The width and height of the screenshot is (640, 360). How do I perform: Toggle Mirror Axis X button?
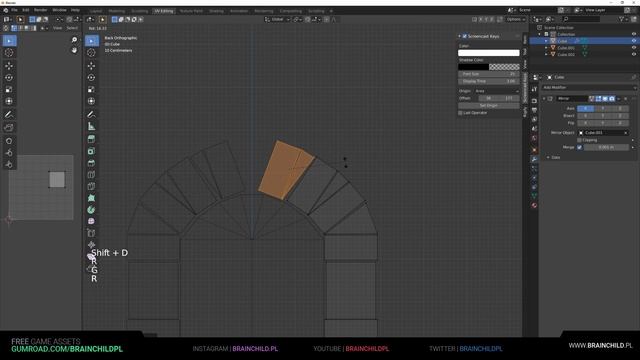tap(586, 109)
